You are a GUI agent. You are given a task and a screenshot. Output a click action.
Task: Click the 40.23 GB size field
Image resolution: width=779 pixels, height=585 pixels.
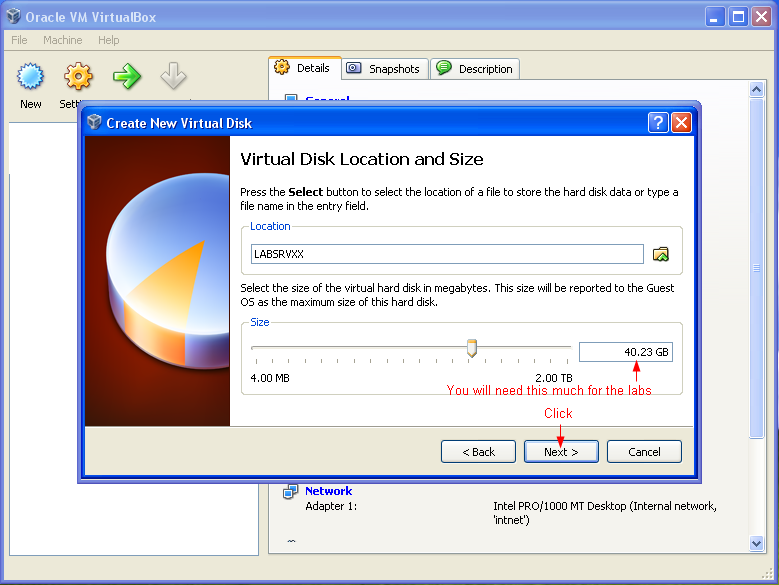[x=625, y=352]
